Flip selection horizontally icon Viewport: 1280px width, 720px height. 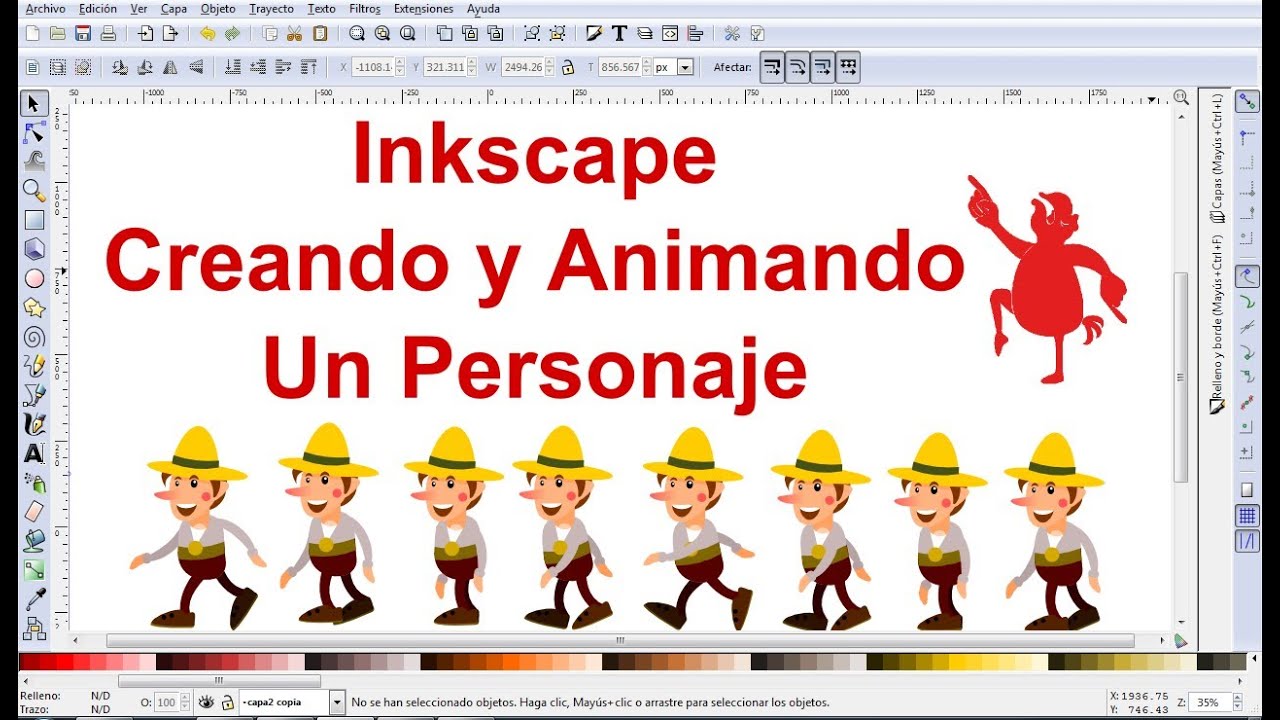click(170, 67)
